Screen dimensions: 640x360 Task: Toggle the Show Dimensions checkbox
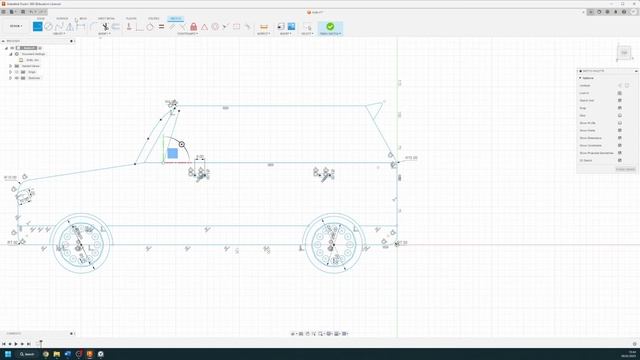620,138
